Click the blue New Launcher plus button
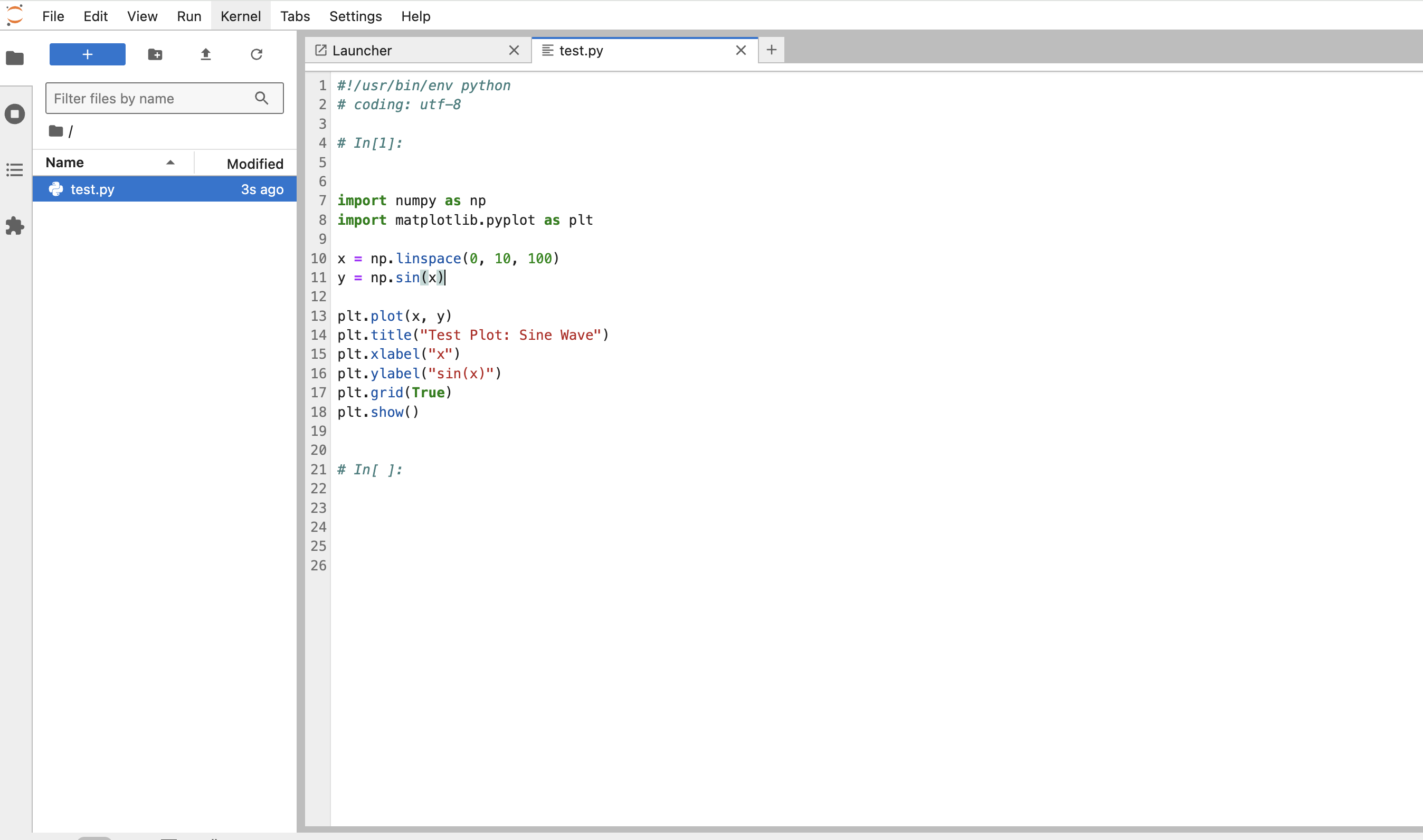1423x840 pixels. [87, 54]
